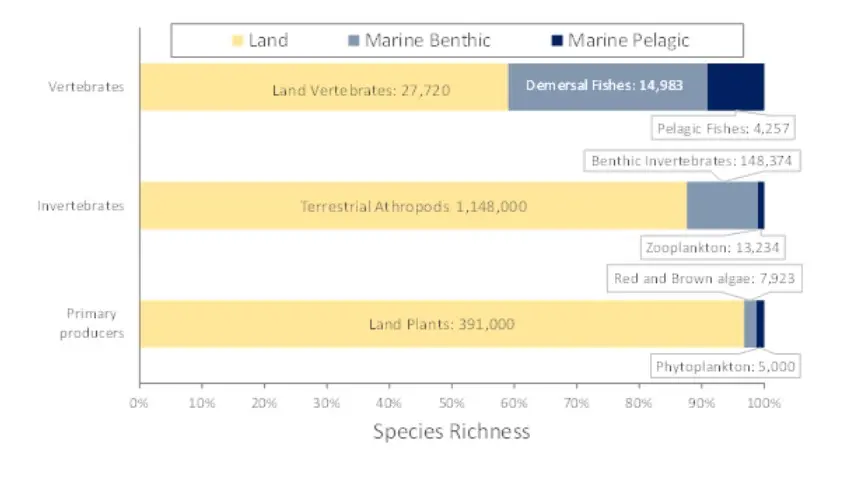Image resolution: width=862 pixels, height=479 pixels.
Task: Select the Demersal Fishes bar segment
Action: coord(607,86)
